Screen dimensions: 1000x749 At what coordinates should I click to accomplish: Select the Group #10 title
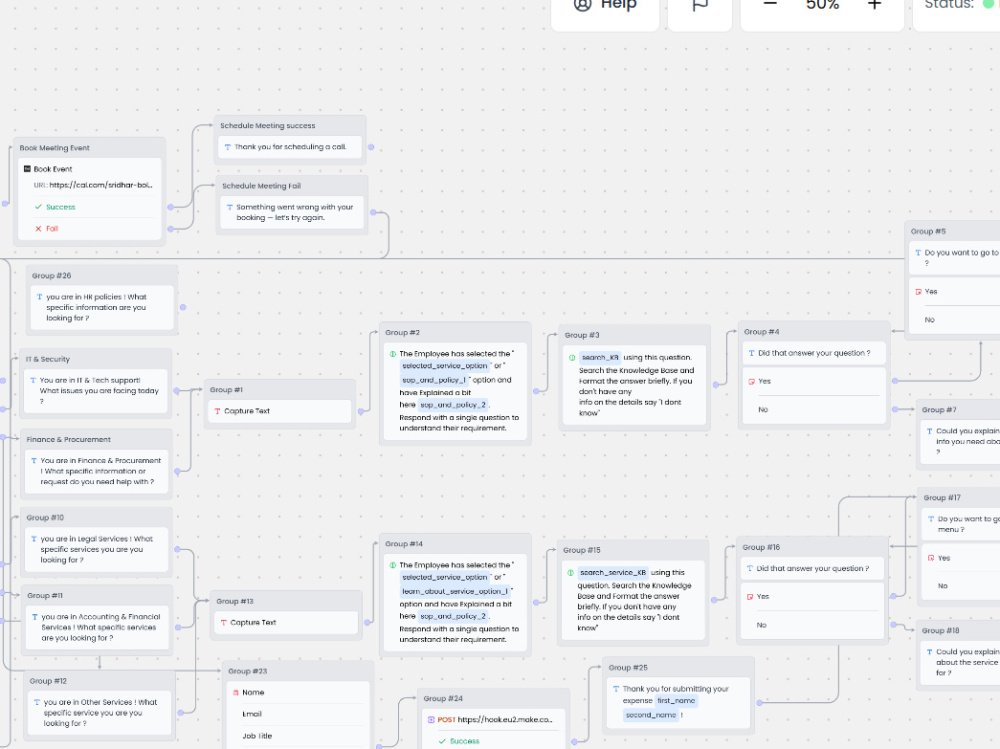(x=45, y=517)
